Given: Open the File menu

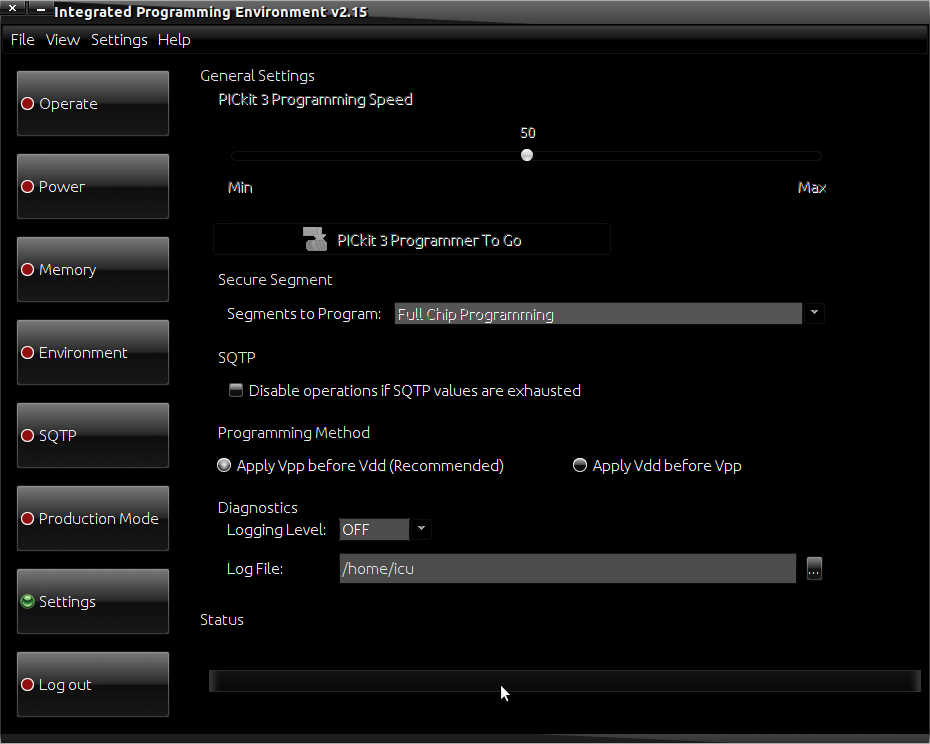Looking at the screenshot, I should pos(23,40).
